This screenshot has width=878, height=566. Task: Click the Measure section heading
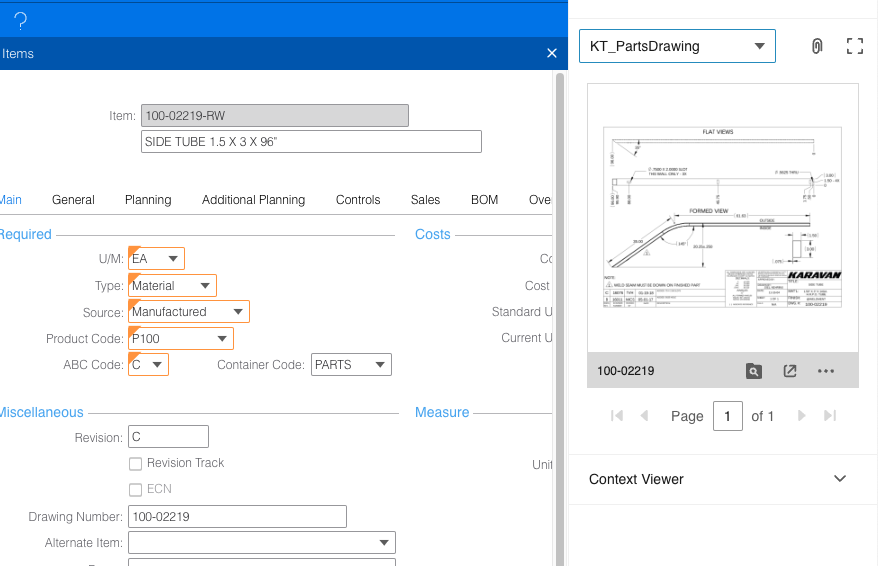pyautogui.click(x=442, y=412)
